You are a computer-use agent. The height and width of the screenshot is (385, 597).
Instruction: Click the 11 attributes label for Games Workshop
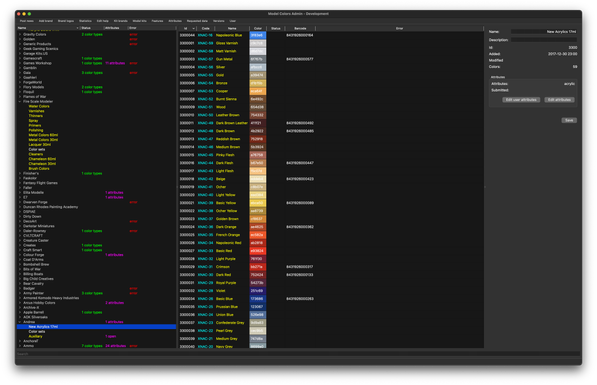[115, 63]
